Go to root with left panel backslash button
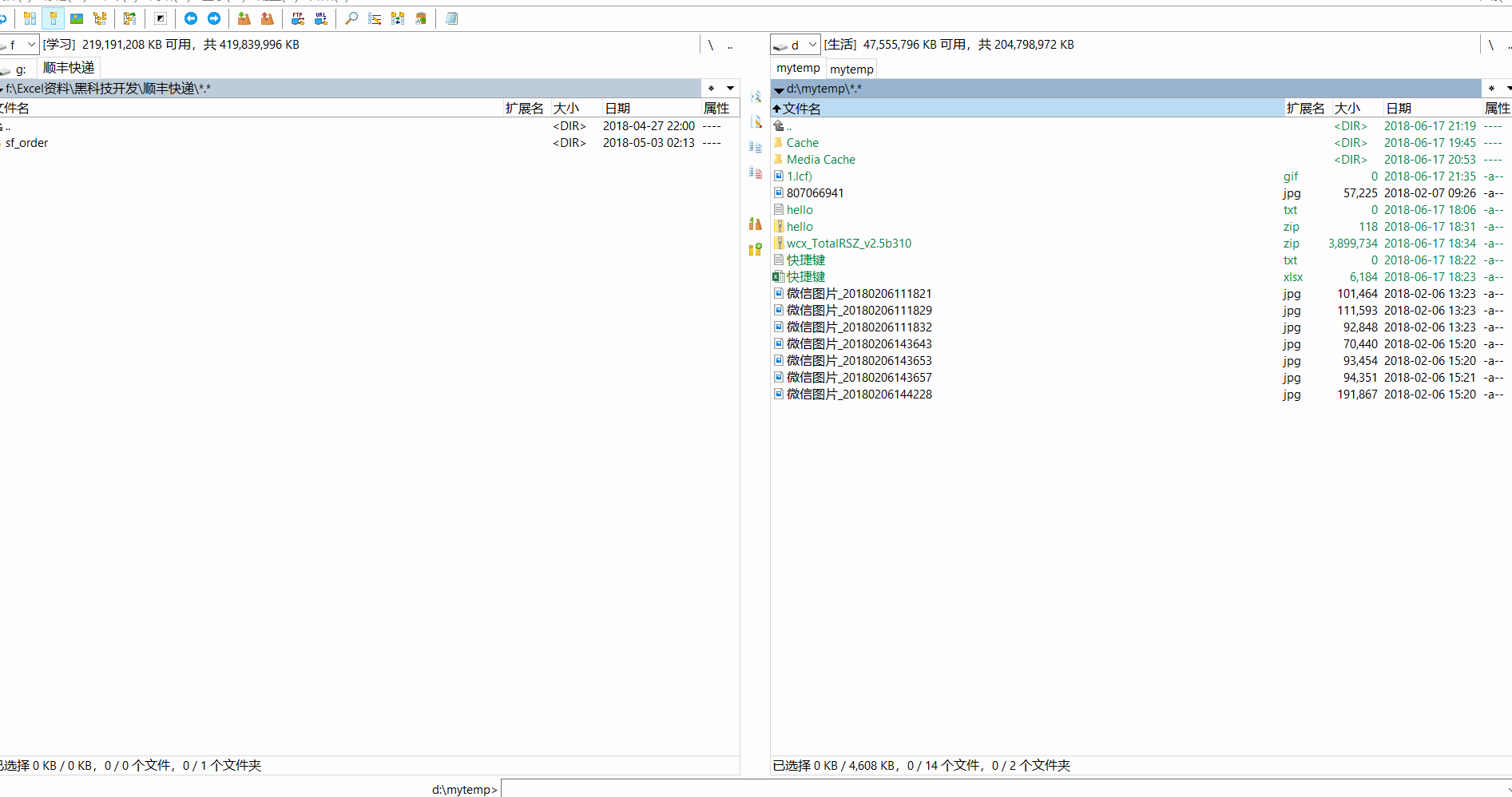Screen dimensions: 1512x797 point(711,46)
